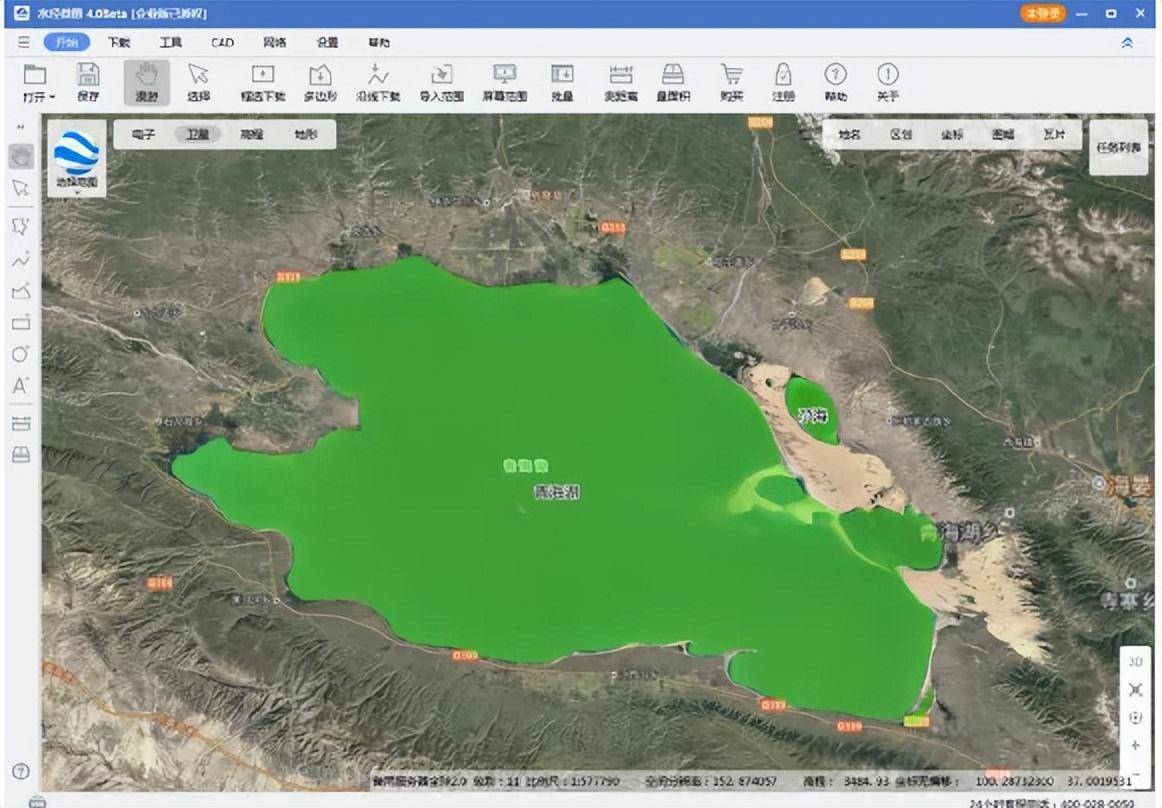Switch the map layer to 电子
The width and height of the screenshot is (1162, 808).
point(144,134)
